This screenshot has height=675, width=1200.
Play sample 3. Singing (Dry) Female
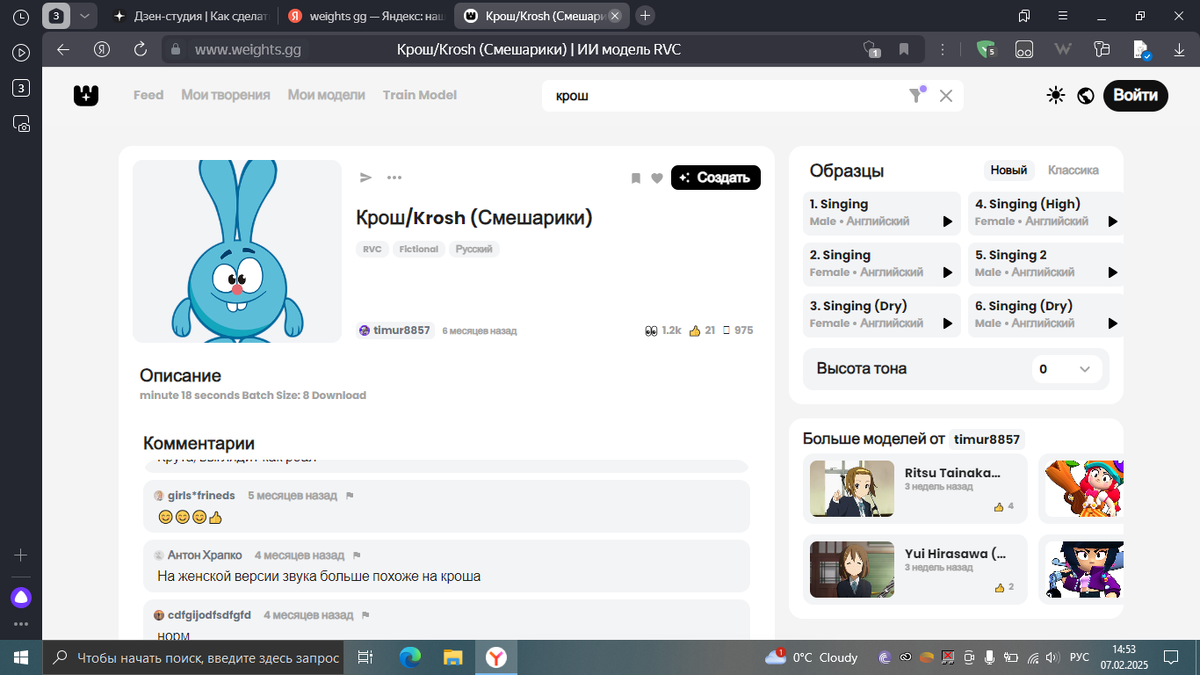point(947,324)
